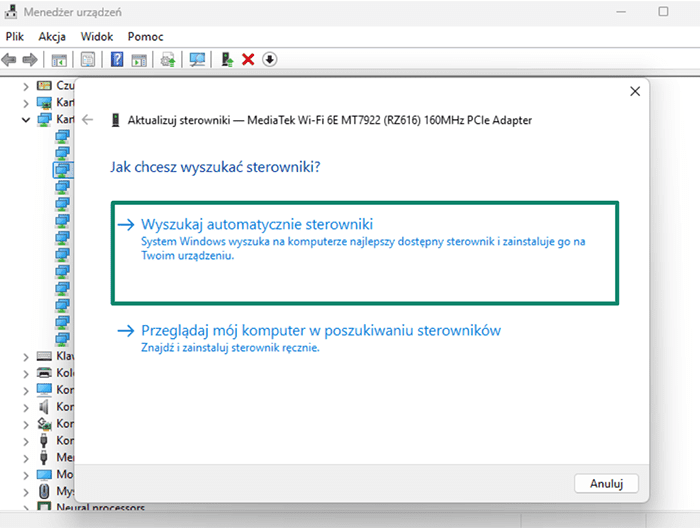Open the Widok menu

tap(96, 37)
